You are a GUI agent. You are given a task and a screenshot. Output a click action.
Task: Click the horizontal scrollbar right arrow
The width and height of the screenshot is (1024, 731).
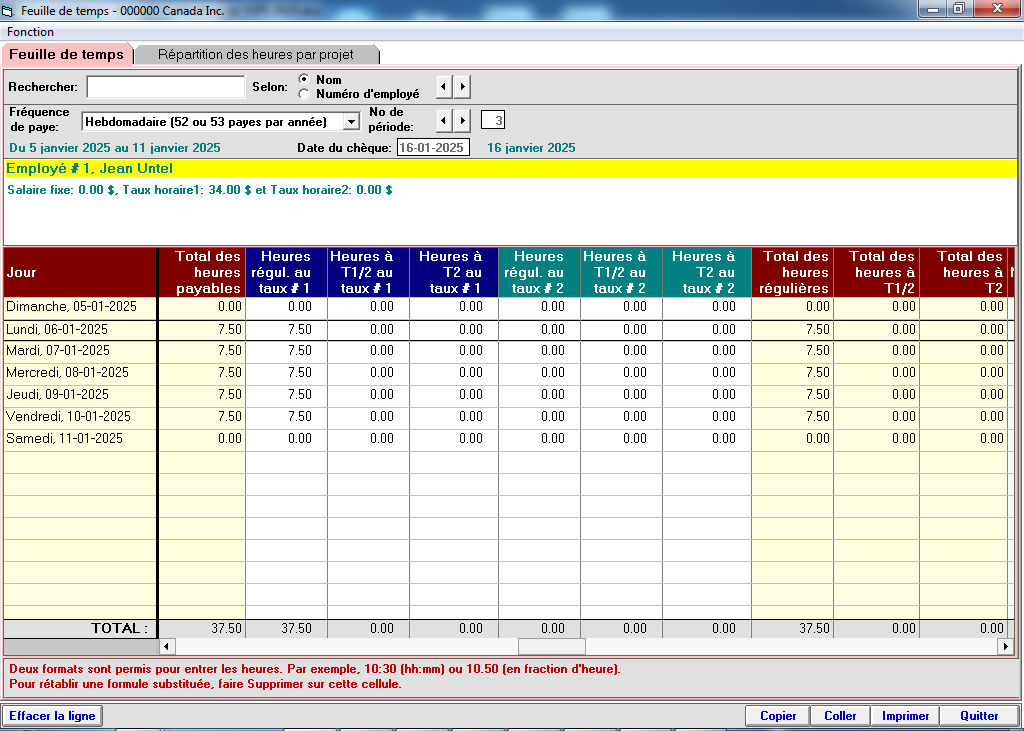tap(1005, 647)
